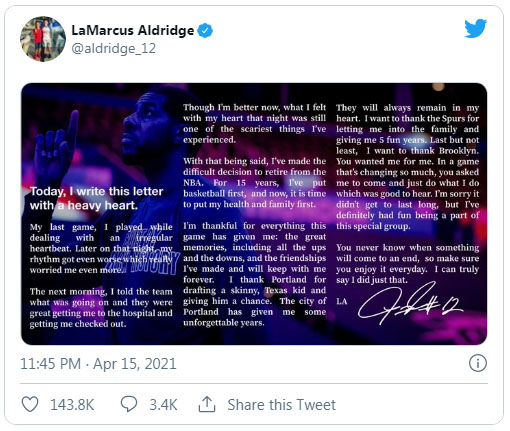Open LaMarcus Aldridge's profile avatar
This screenshot has height=431, width=510.
pyautogui.click(x=43, y=39)
